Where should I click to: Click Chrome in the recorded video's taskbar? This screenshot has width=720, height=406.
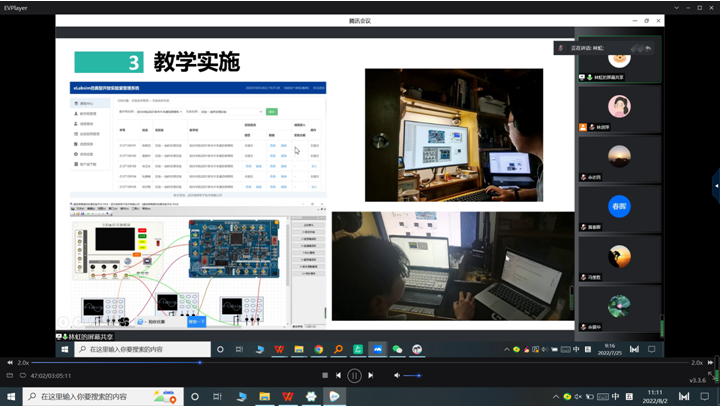pyautogui.click(x=318, y=350)
